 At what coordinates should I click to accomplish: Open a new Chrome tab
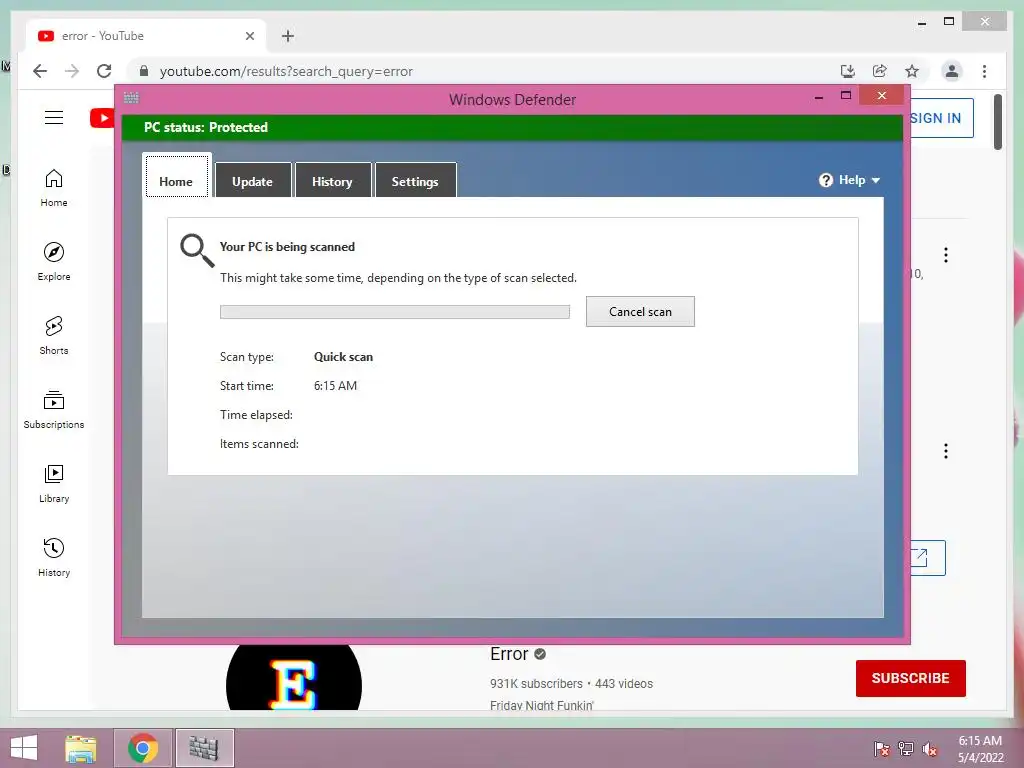click(x=288, y=36)
